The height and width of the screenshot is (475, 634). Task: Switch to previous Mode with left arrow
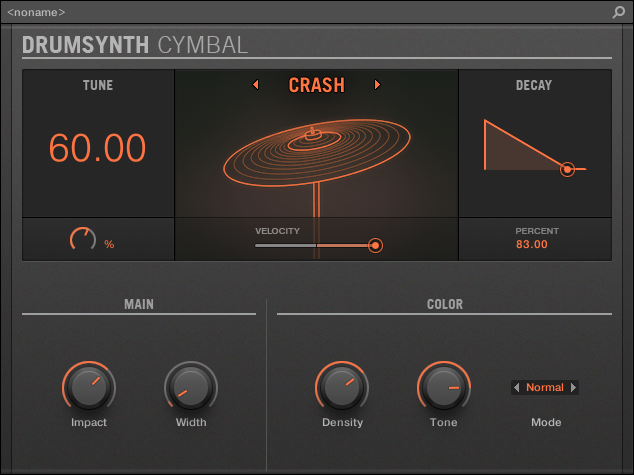pyautogui.click(x=516, y=387)
